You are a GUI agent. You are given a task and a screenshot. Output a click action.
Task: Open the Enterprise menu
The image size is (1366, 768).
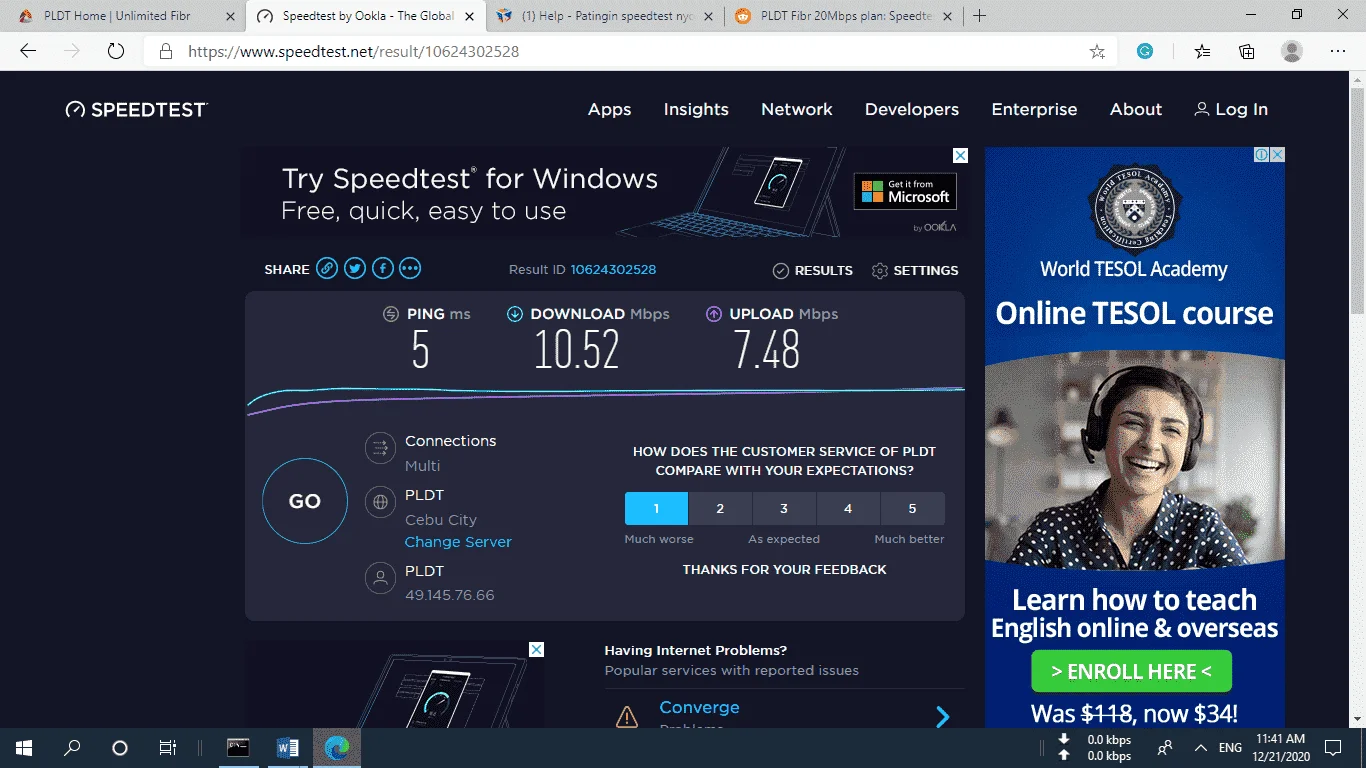[x=1034, y=110]
